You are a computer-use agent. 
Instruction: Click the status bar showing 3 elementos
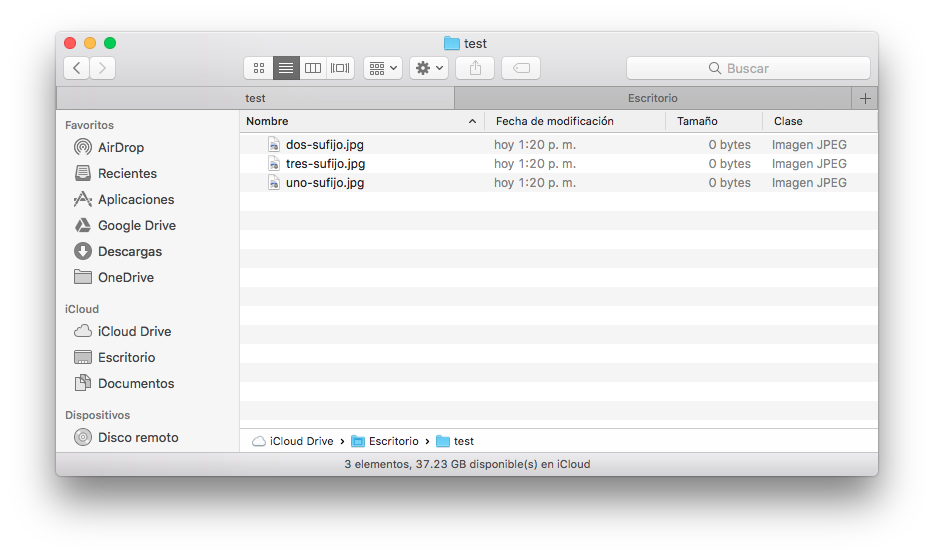[x=467, y=464]
